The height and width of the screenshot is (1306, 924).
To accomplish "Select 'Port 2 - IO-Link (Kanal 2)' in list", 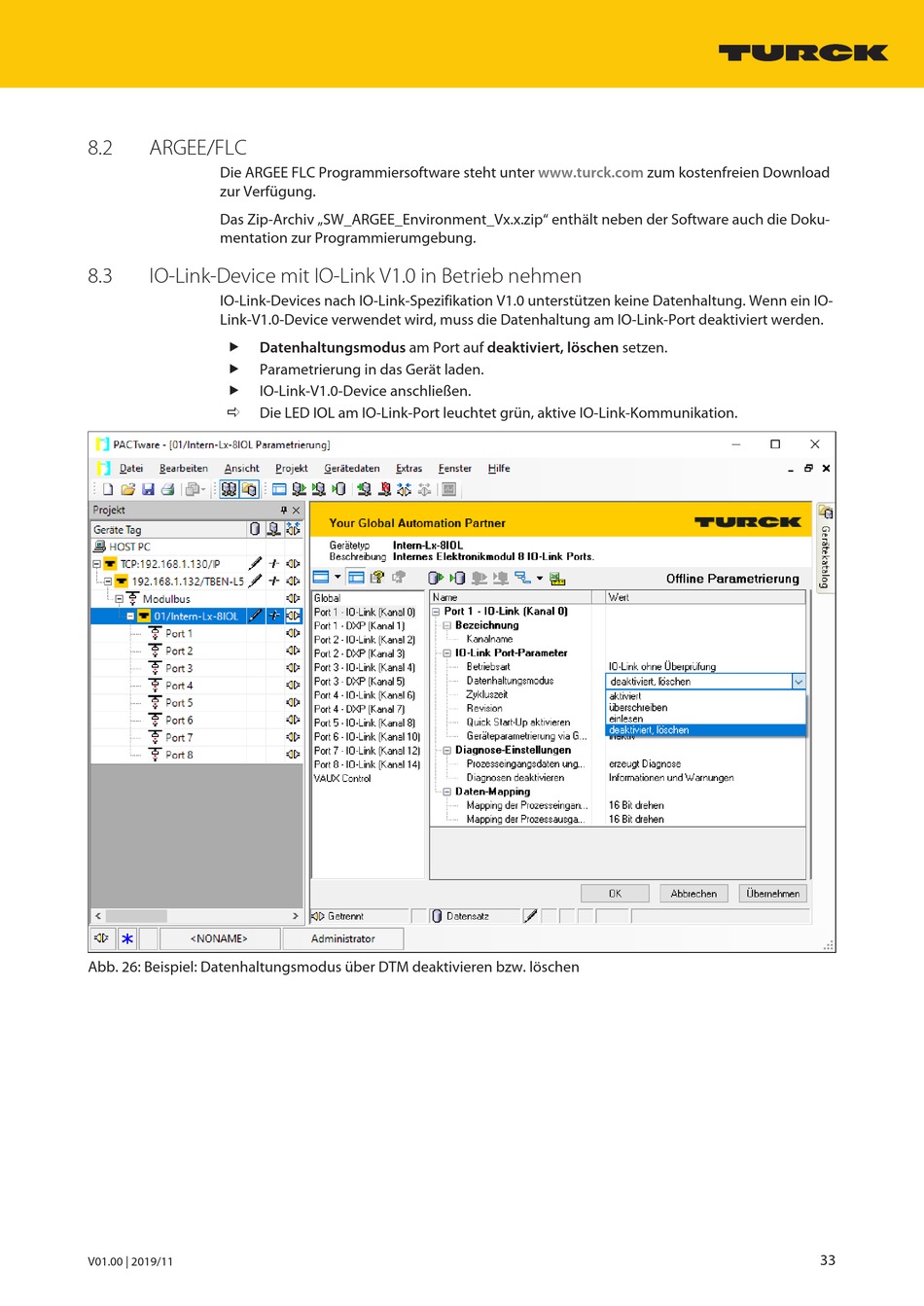I will point(365,640).
